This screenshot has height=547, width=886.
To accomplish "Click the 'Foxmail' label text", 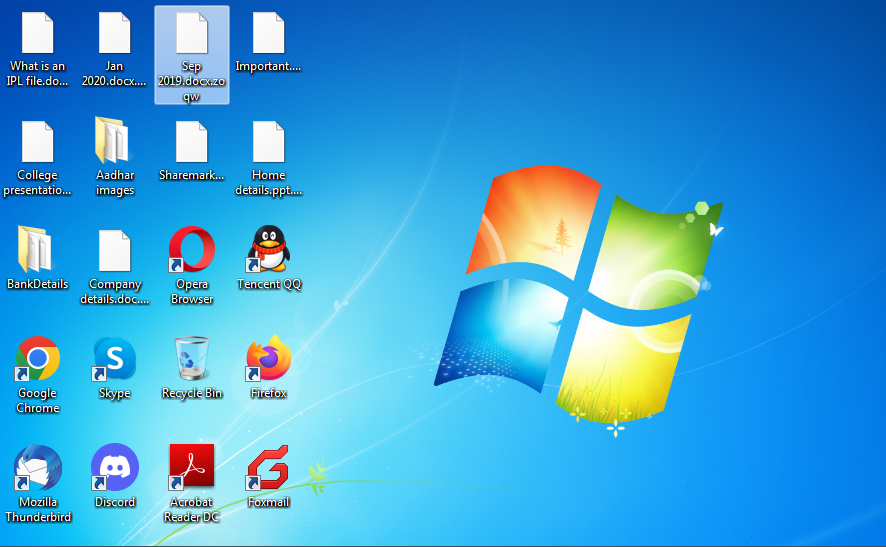I will click(268, 502).
